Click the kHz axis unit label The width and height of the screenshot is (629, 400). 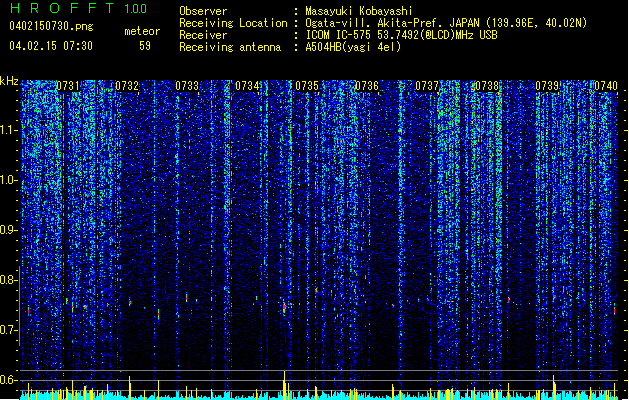9,81
